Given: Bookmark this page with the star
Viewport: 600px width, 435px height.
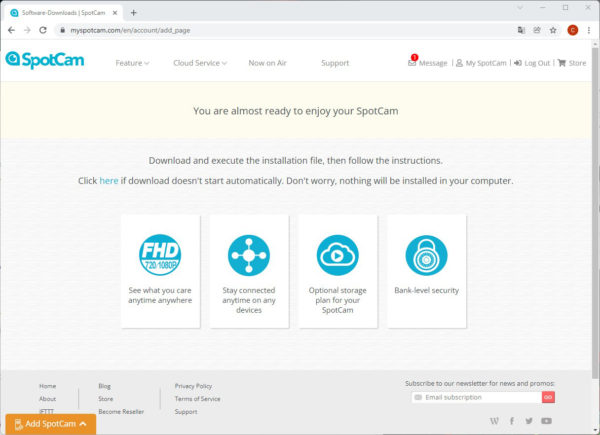Looking at the screenshot, I should (553, 30).
